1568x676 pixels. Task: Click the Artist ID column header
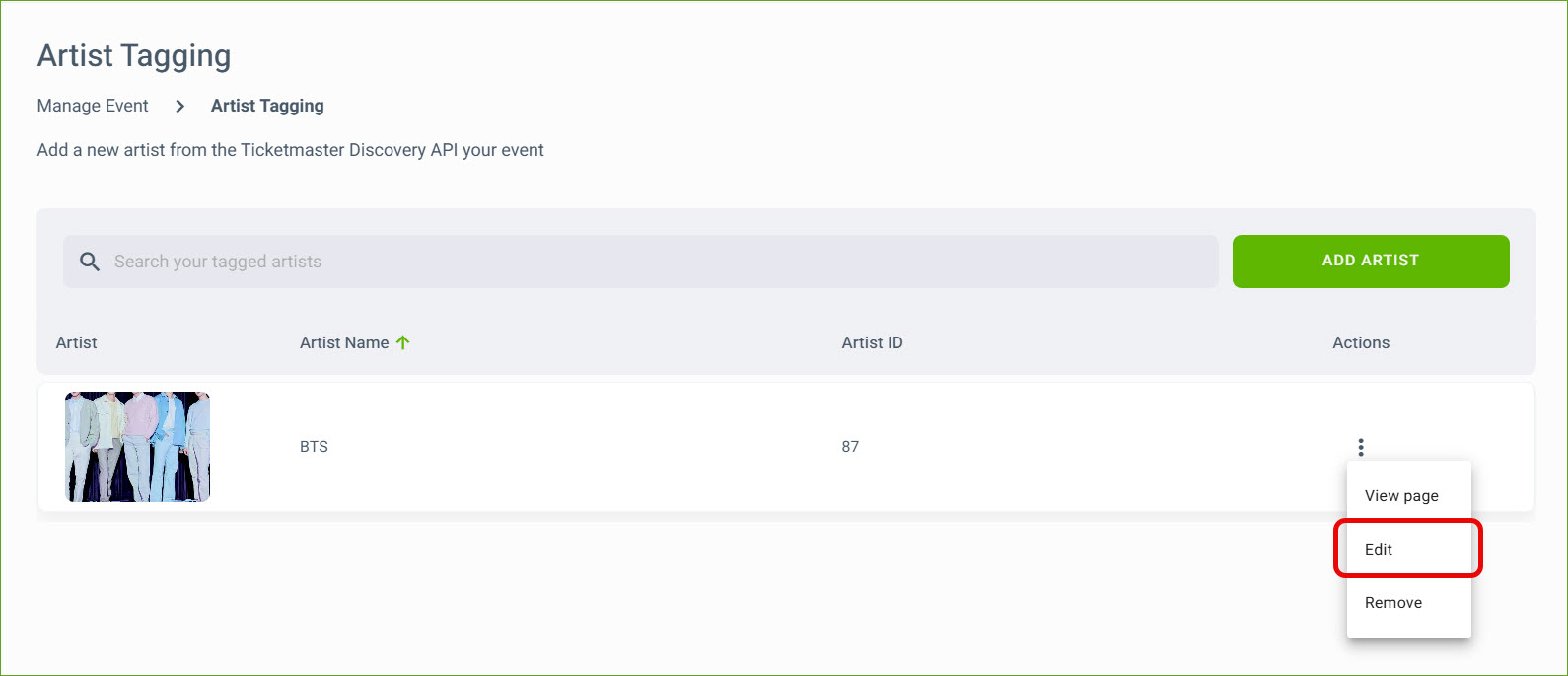point(872,342)
